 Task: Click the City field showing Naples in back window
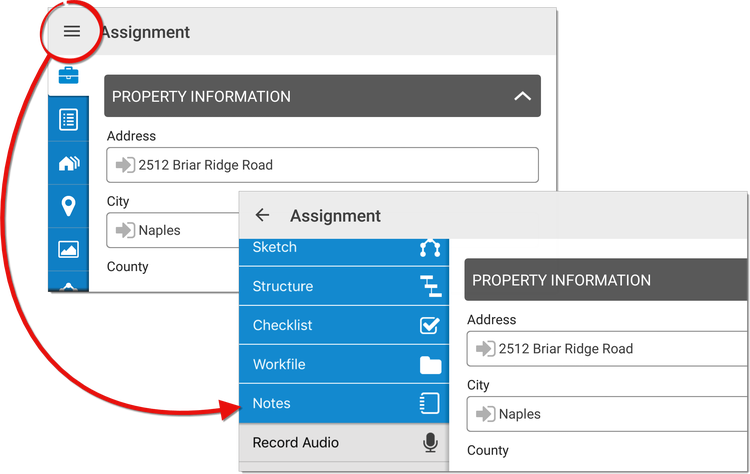173,230
